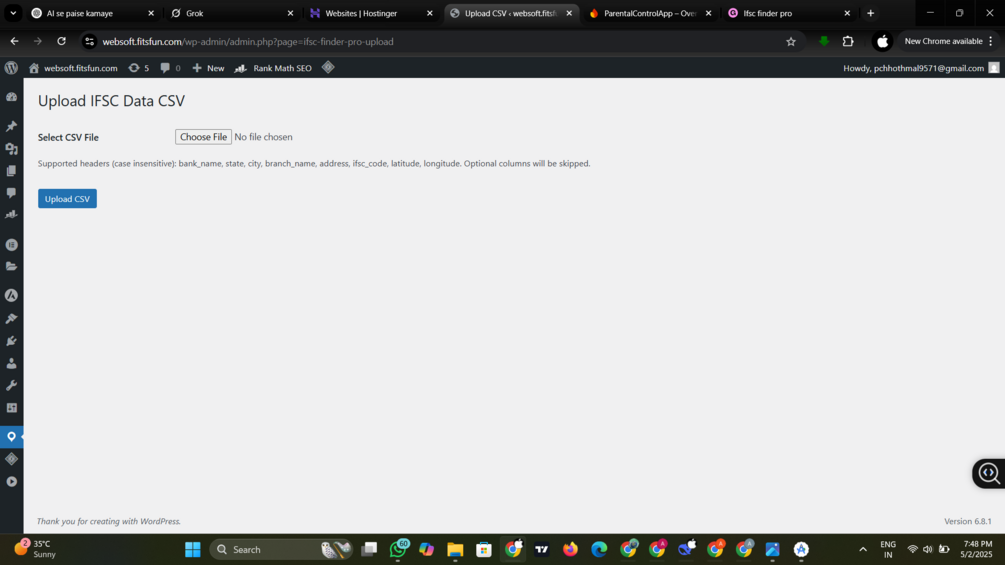The height and width of the screenshot is (565, 1005).
Task: Open the IFSC Finder location-pin menu
Action: pos(12,437)
